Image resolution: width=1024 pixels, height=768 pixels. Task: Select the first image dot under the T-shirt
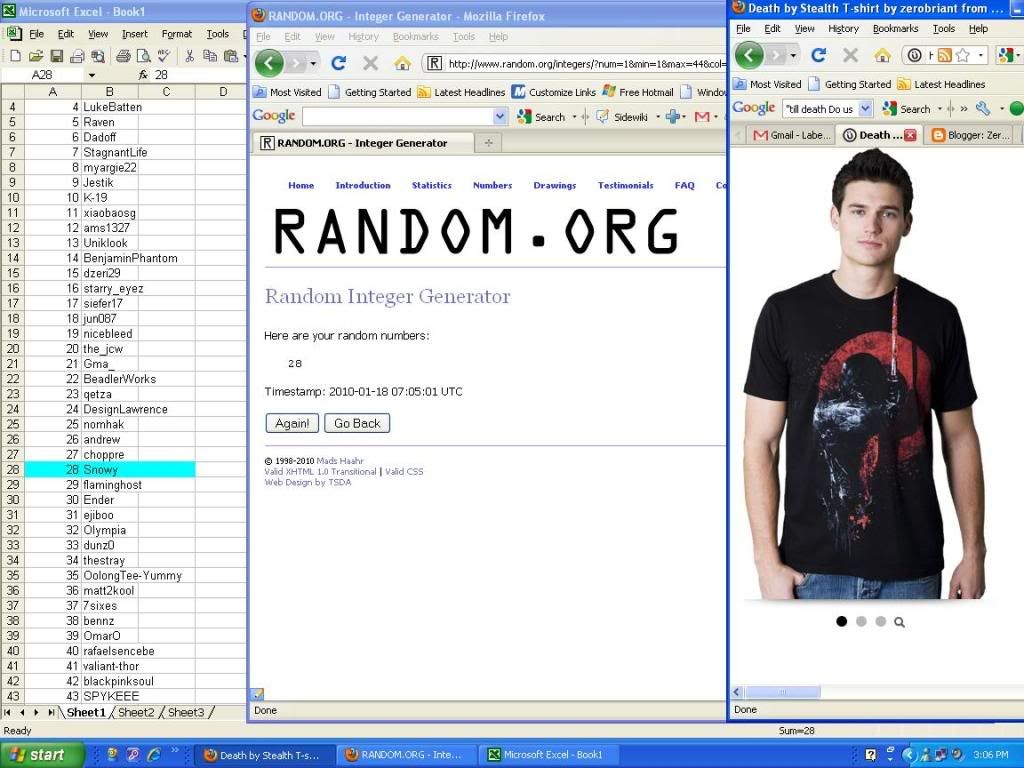(842, 622)
